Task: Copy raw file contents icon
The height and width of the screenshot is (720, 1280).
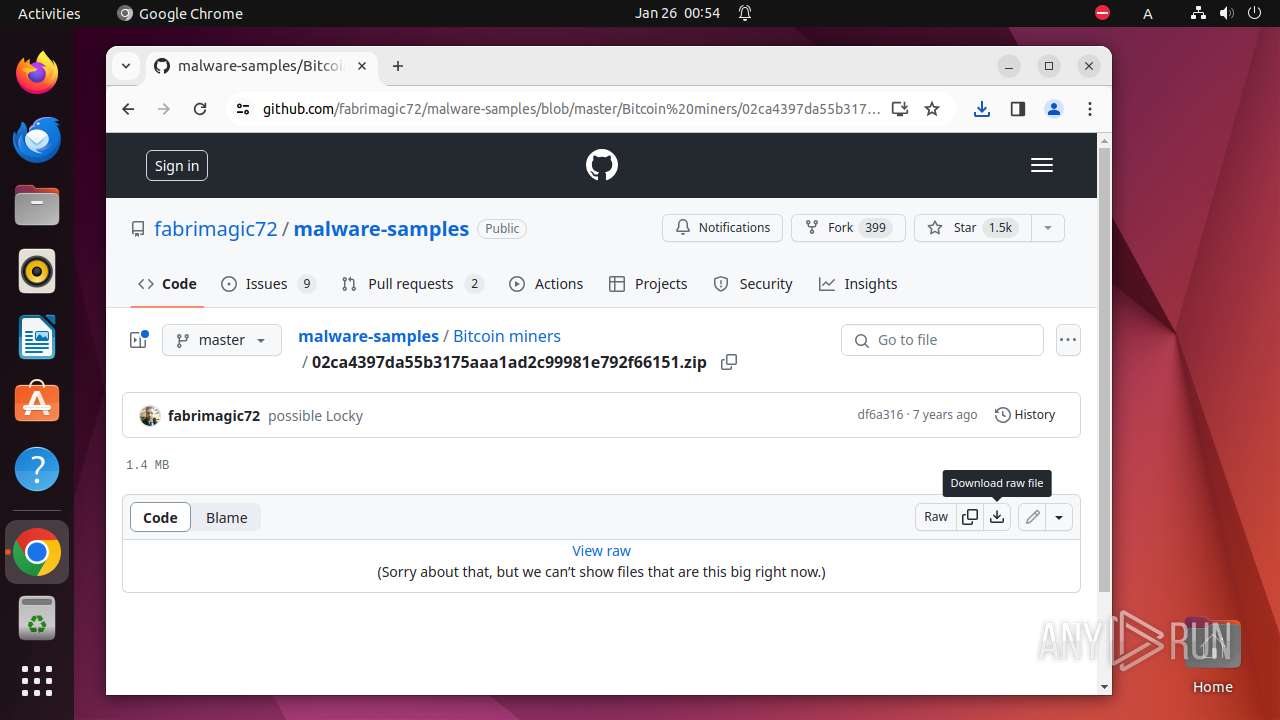Action: pos(970,517)
